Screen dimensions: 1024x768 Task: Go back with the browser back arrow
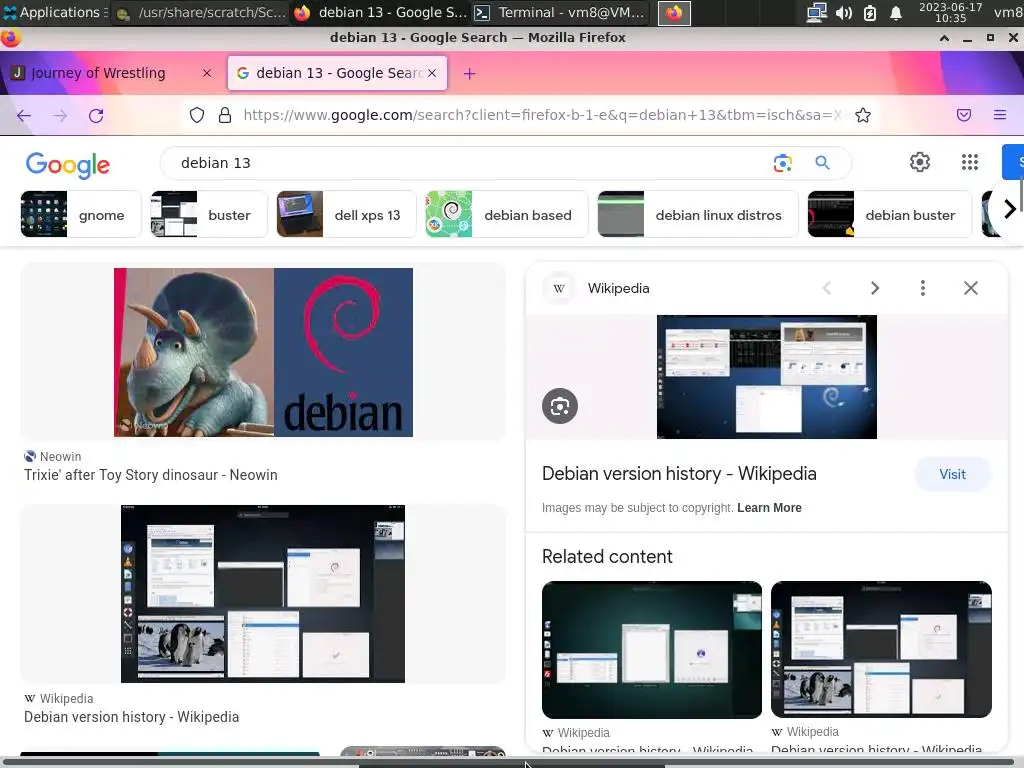(x=24, y=116)
